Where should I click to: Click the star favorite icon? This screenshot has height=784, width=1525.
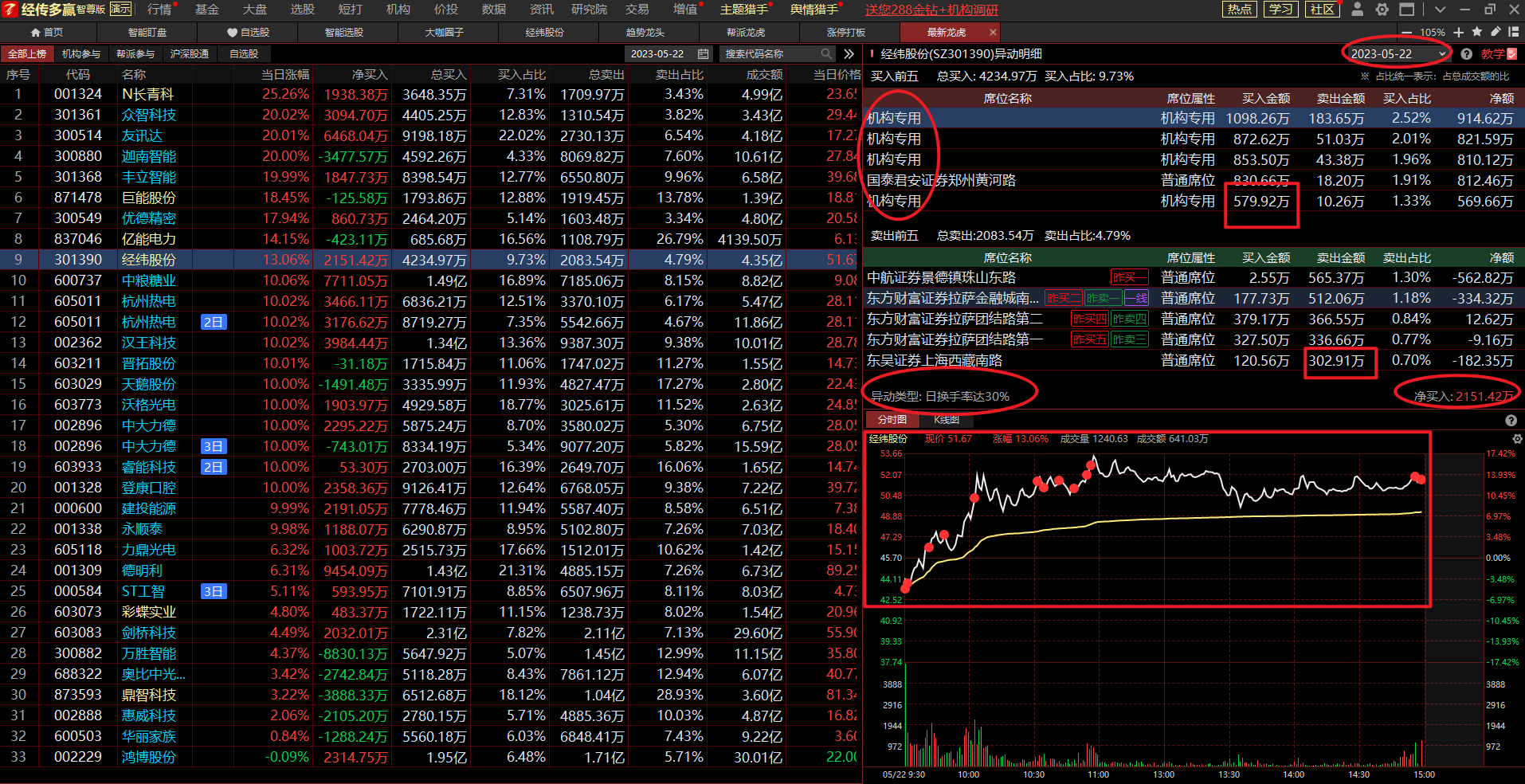pos(1476,32)
